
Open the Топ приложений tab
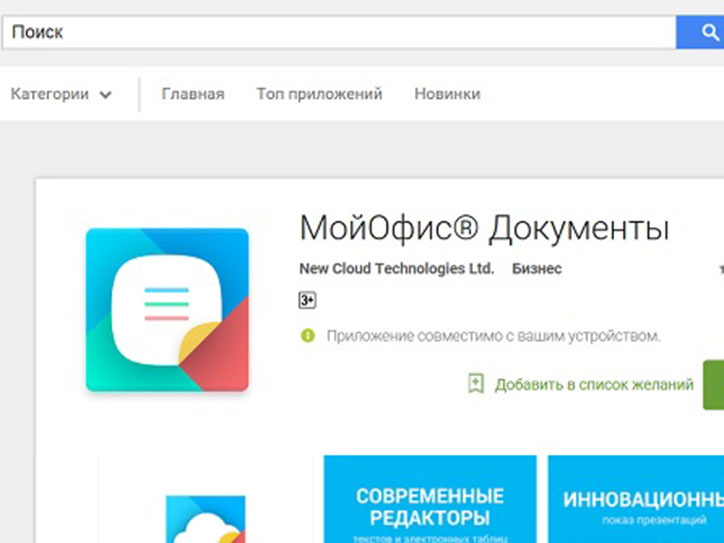pyautogui.click(x=320, y=94)
